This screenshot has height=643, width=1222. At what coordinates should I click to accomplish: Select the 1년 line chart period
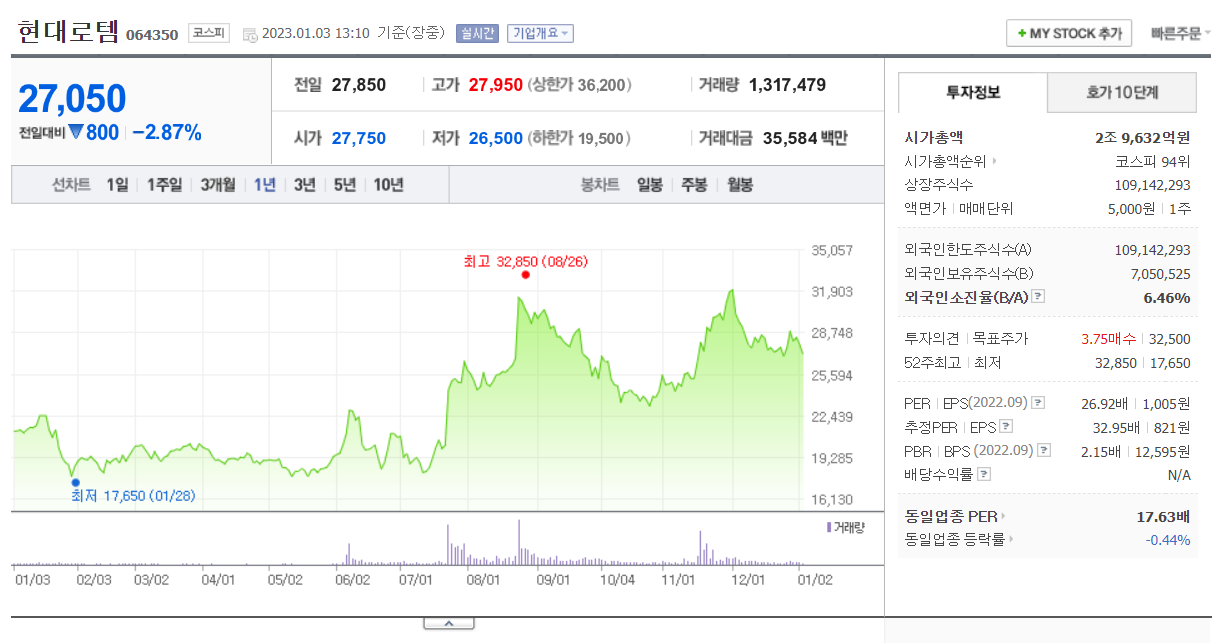265,185
